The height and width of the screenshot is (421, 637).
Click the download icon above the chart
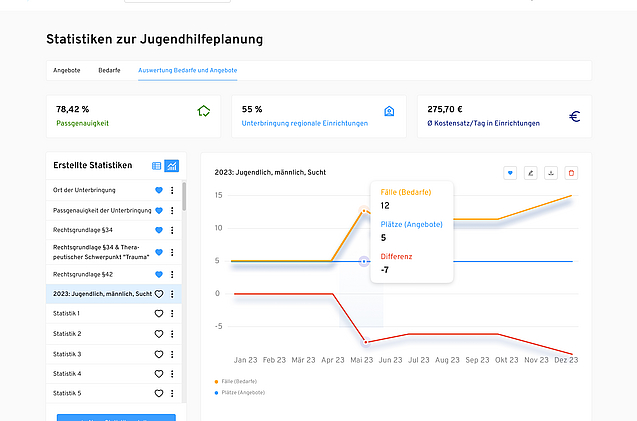click(551, 172)
